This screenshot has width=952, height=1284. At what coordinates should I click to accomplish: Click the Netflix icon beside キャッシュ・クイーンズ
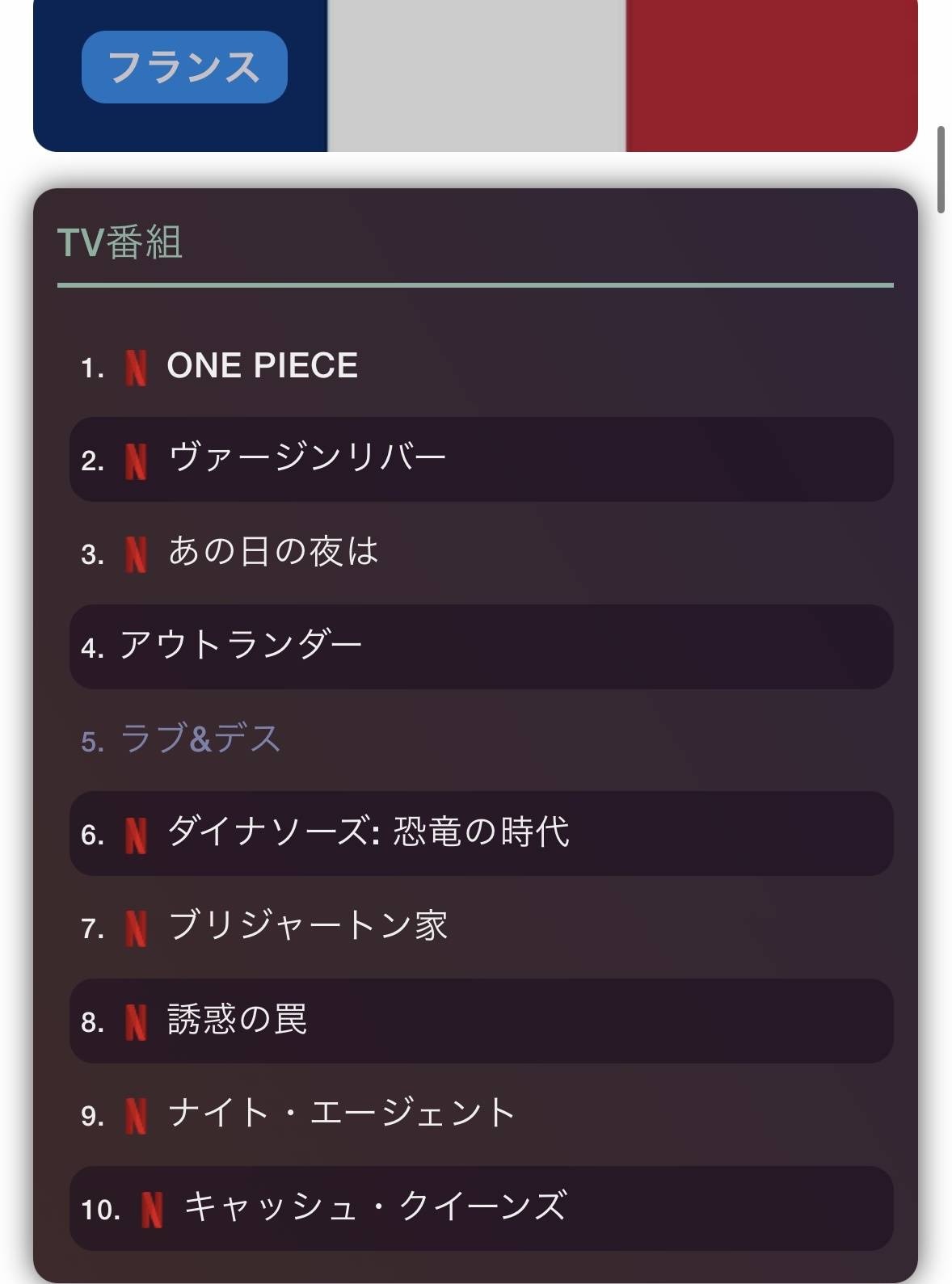pos(152,1209)
